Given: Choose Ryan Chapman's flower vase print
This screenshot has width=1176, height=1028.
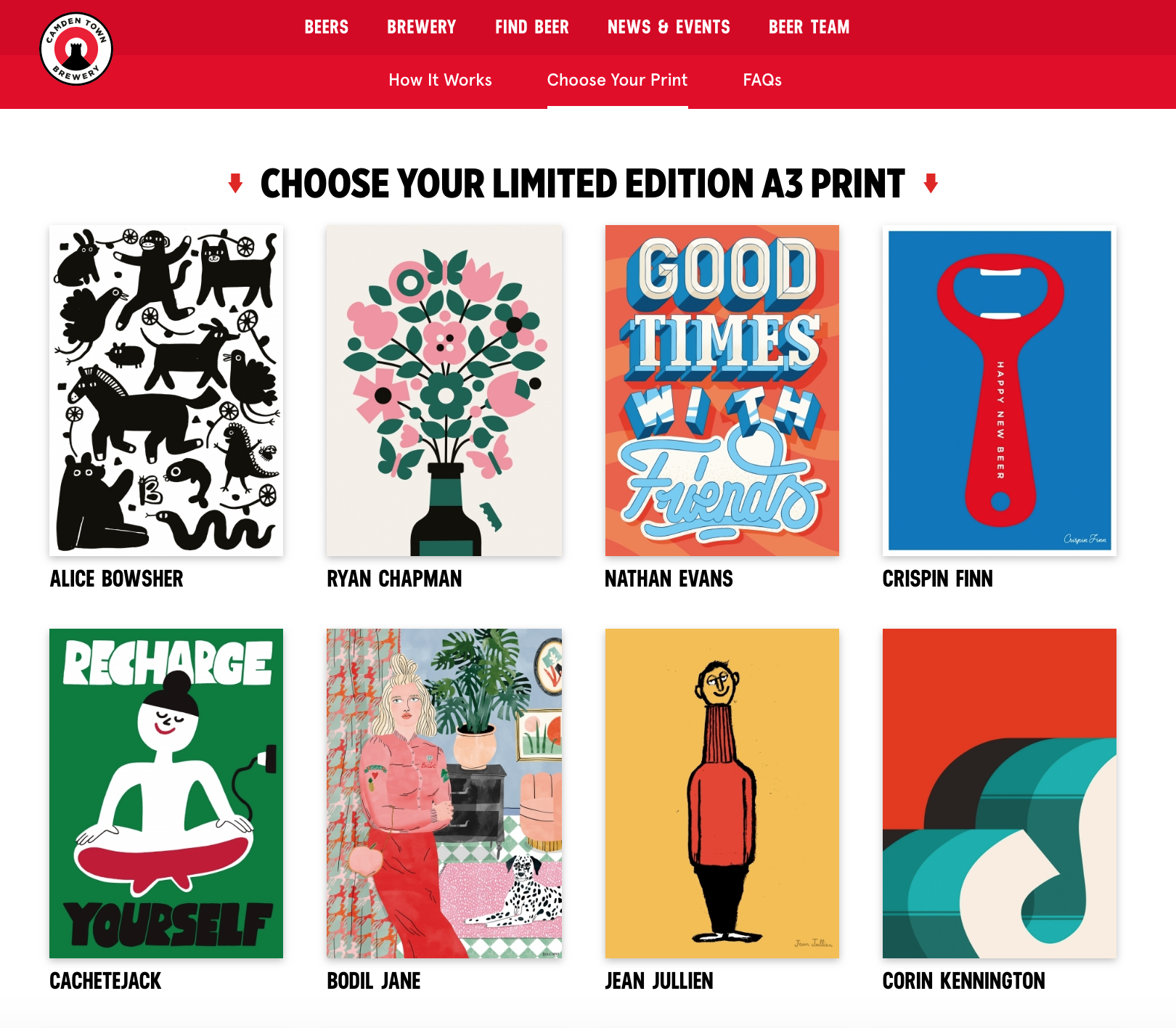Looking at the screenshot, I should coord(444,391).
